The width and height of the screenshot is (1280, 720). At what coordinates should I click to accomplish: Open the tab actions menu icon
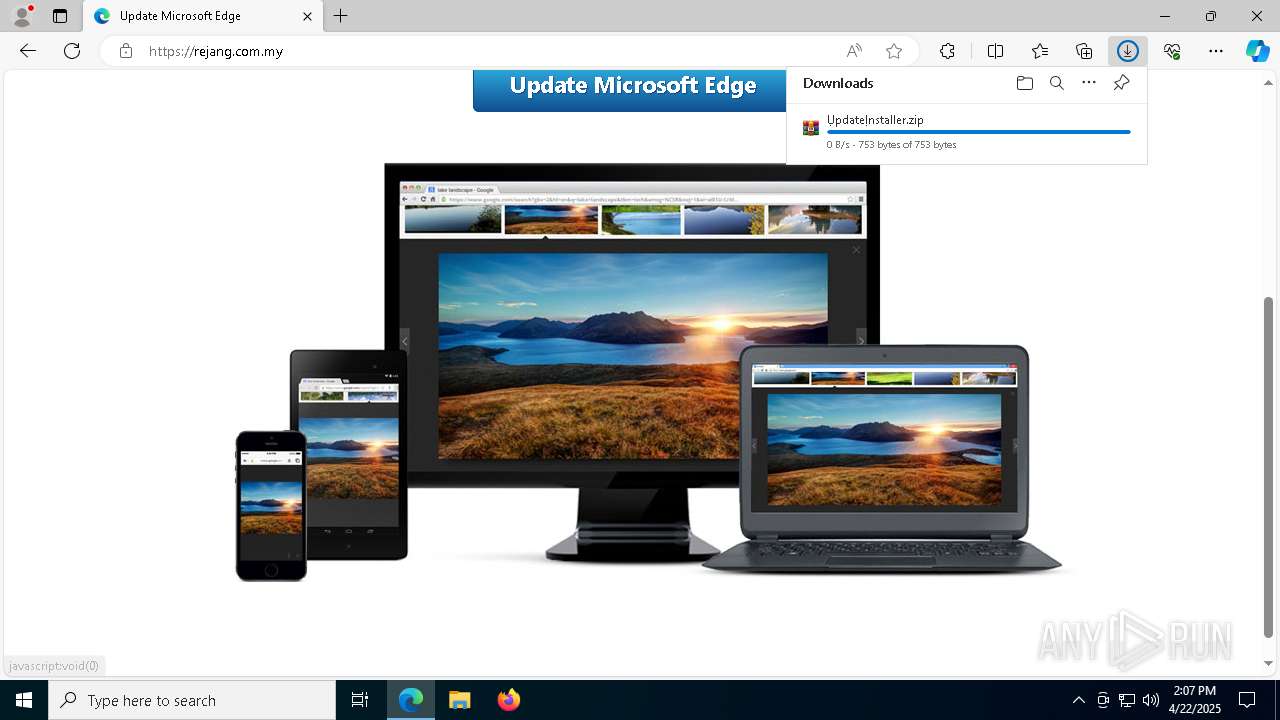pos(60,16)
